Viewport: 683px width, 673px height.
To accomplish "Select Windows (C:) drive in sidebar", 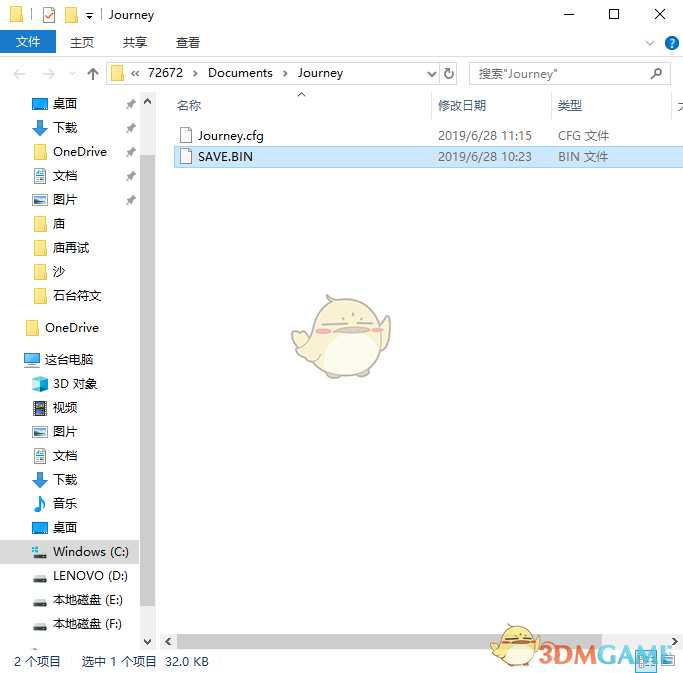I will [x=90, y=551].
